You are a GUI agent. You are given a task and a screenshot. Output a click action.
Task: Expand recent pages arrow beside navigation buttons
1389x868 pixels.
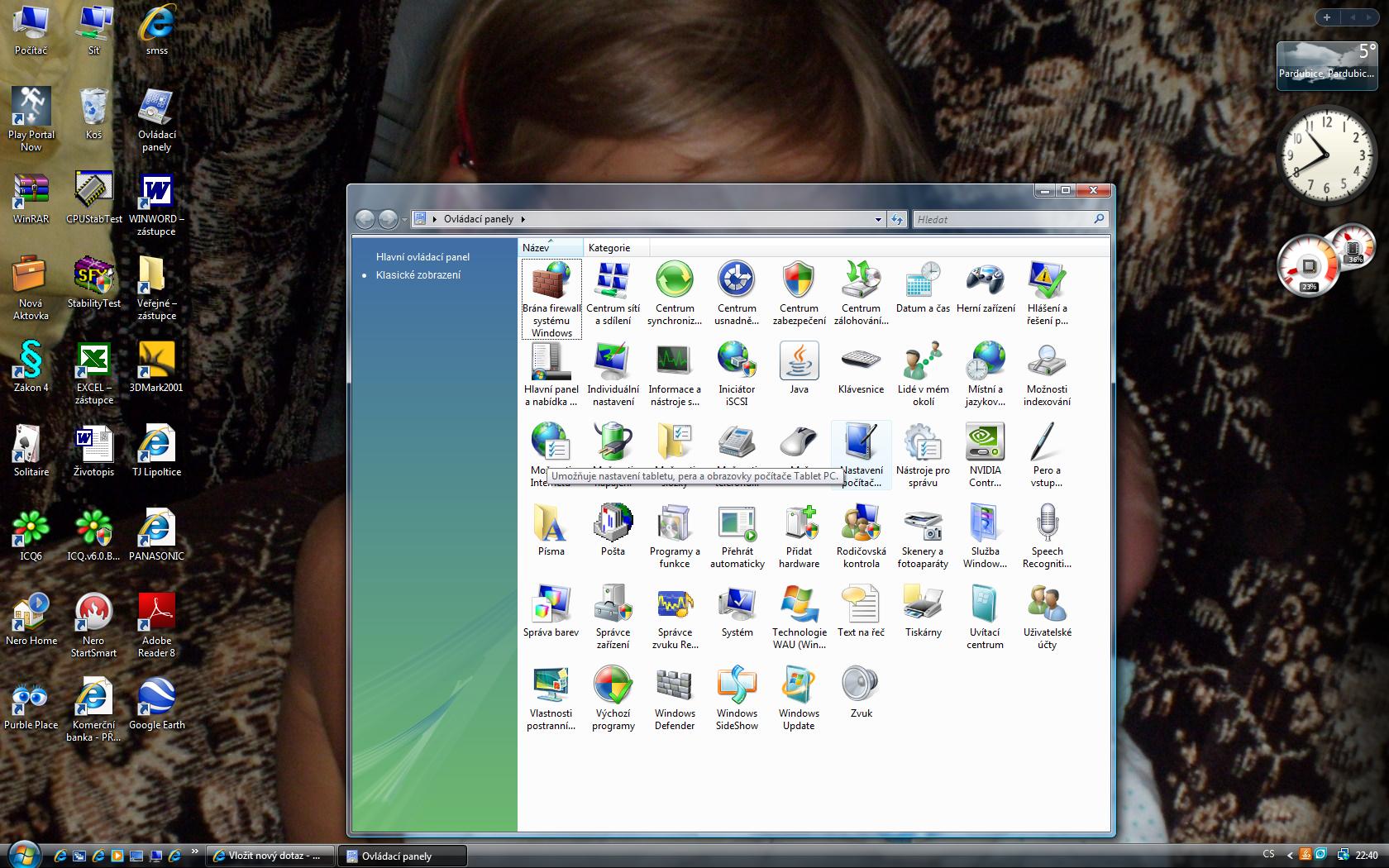pyautogui.click(x=404, y=220)
